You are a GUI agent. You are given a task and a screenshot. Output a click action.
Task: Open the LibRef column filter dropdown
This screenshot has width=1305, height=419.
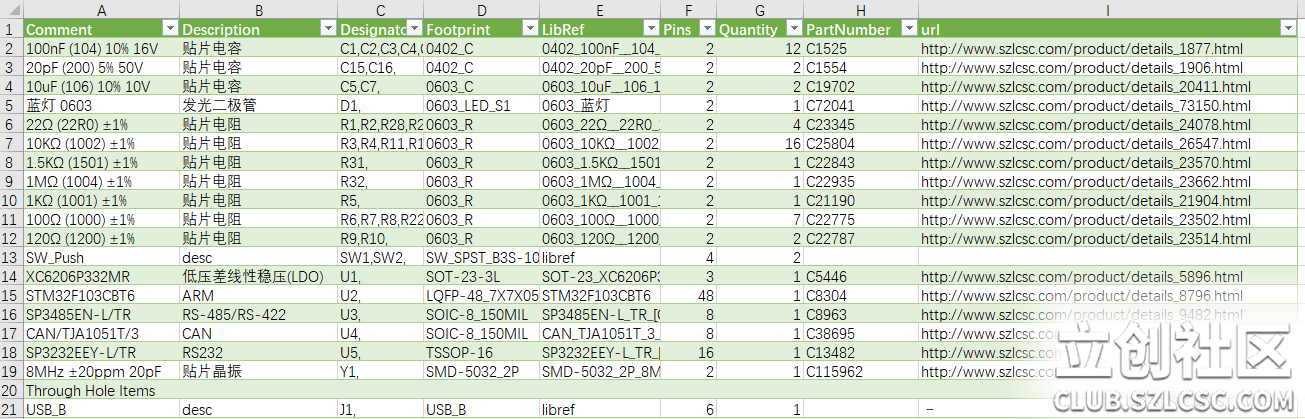tap(651, 29)
